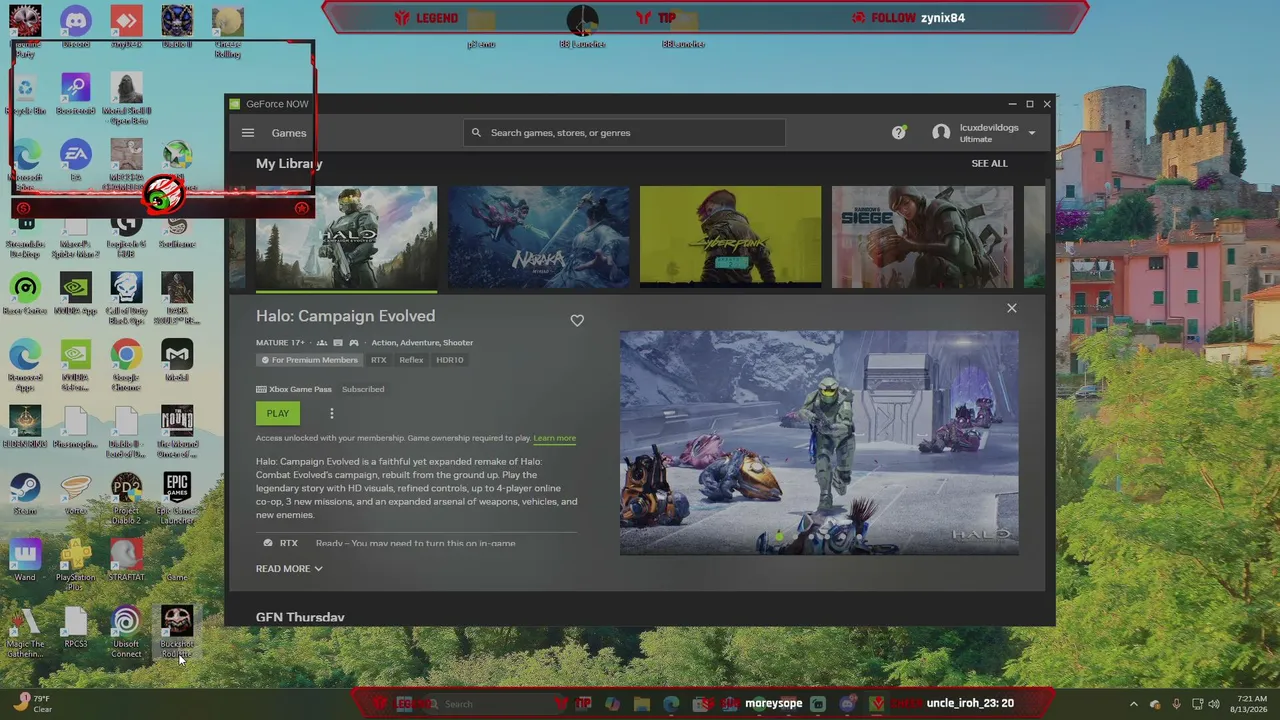Open the ELDEN RING desktop shortcut
The width and height of the screenshot is (1280, 720).
pos(25,428)
